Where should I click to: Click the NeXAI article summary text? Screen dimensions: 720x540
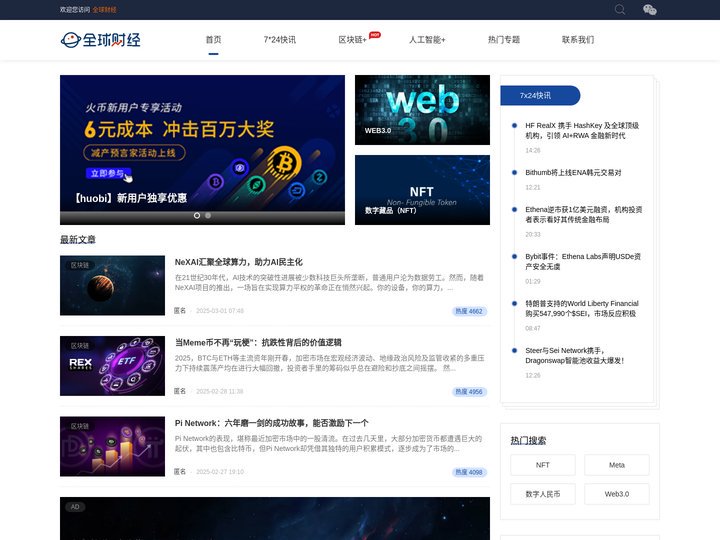[329, 282]
